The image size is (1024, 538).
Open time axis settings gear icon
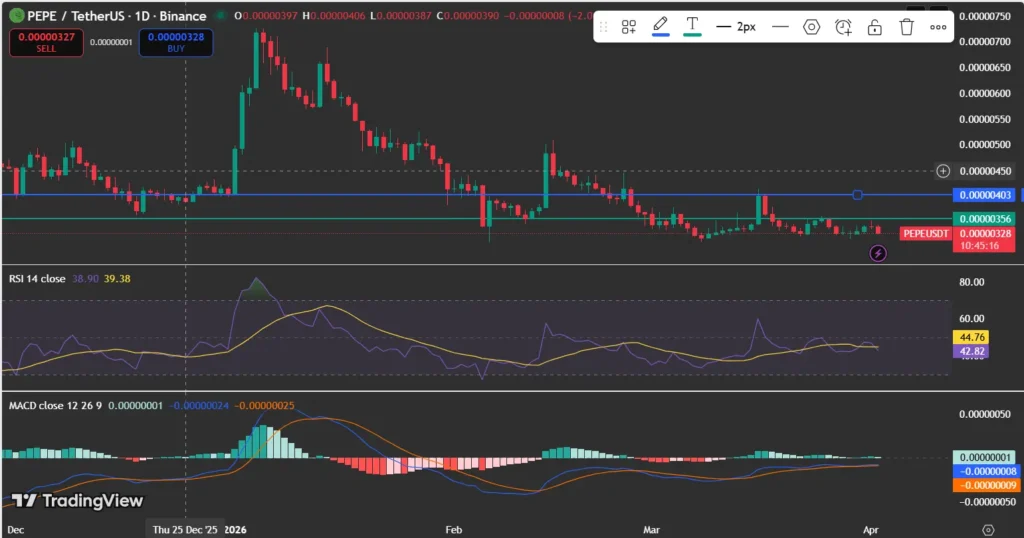click(988, 530)
